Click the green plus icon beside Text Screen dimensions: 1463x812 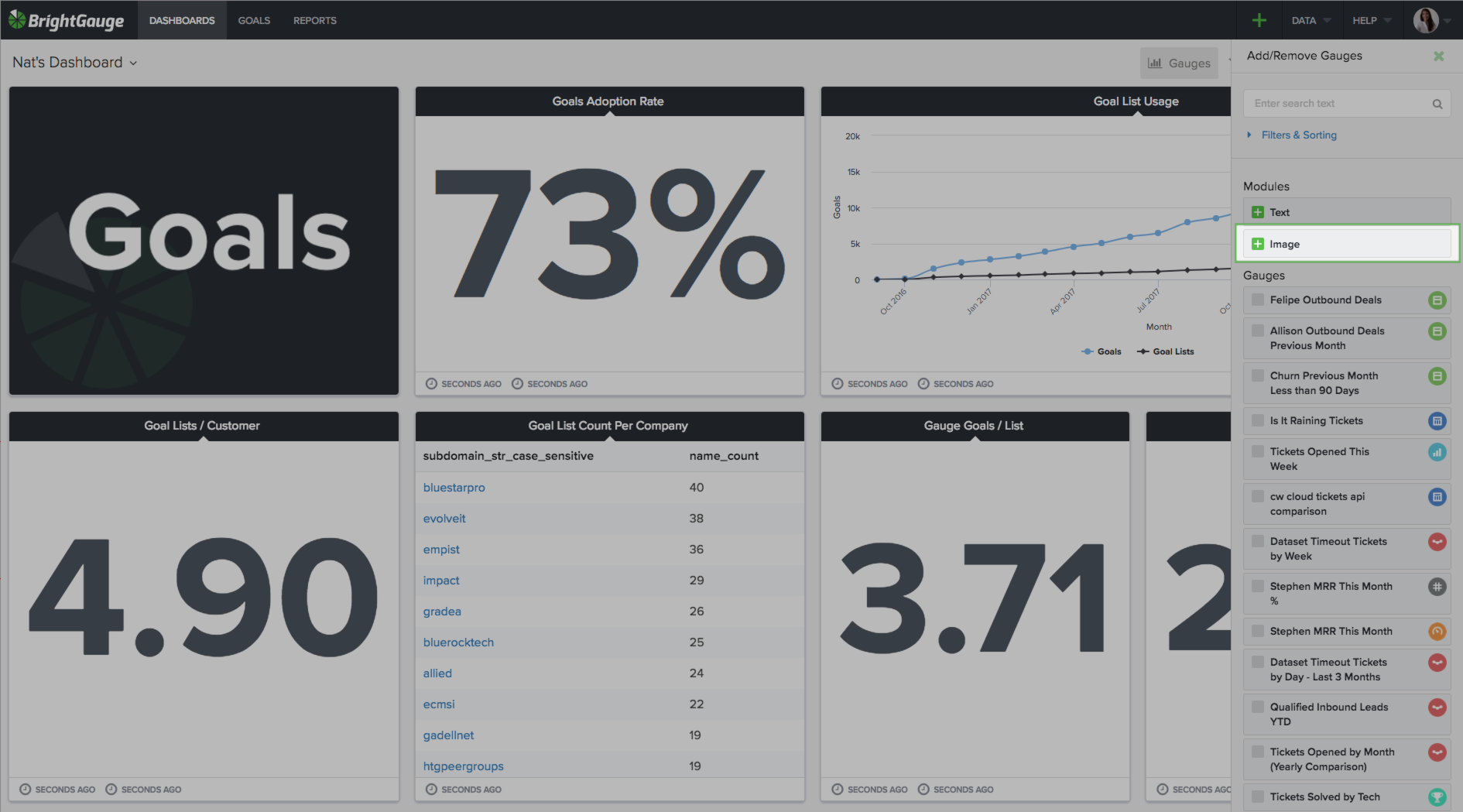click(x=1258, y=212)
